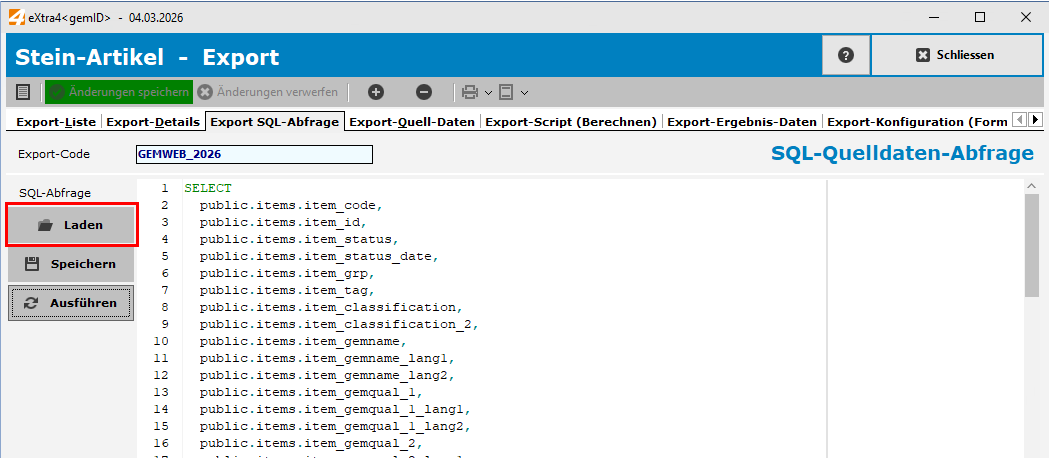Click line public.items.item_gemqual_1_lang2
1049x458 pixels.
pos(335,426)
